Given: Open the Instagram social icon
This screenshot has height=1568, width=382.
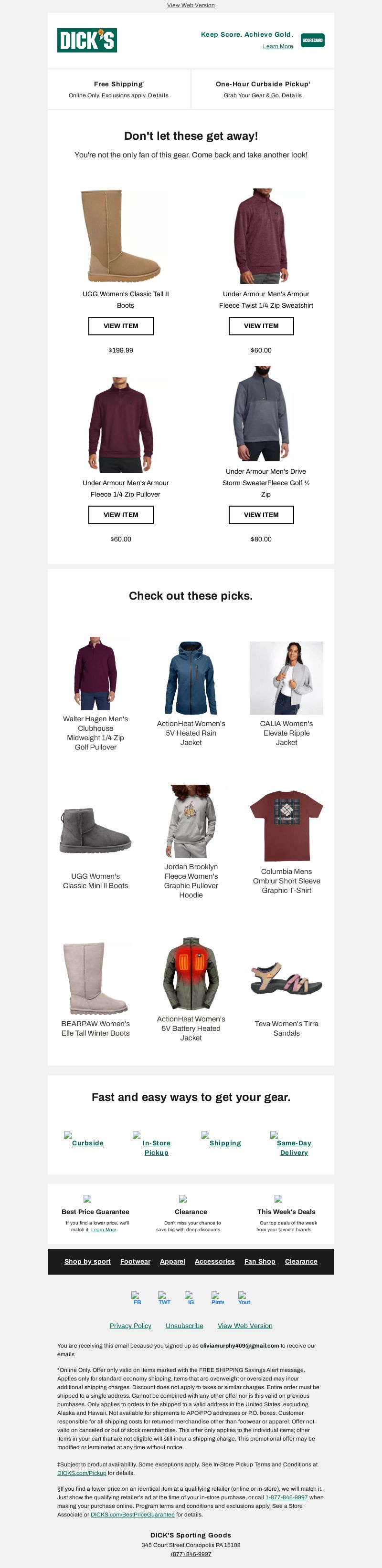Looking at the screenshot, I should click(x=190, y=1297).
